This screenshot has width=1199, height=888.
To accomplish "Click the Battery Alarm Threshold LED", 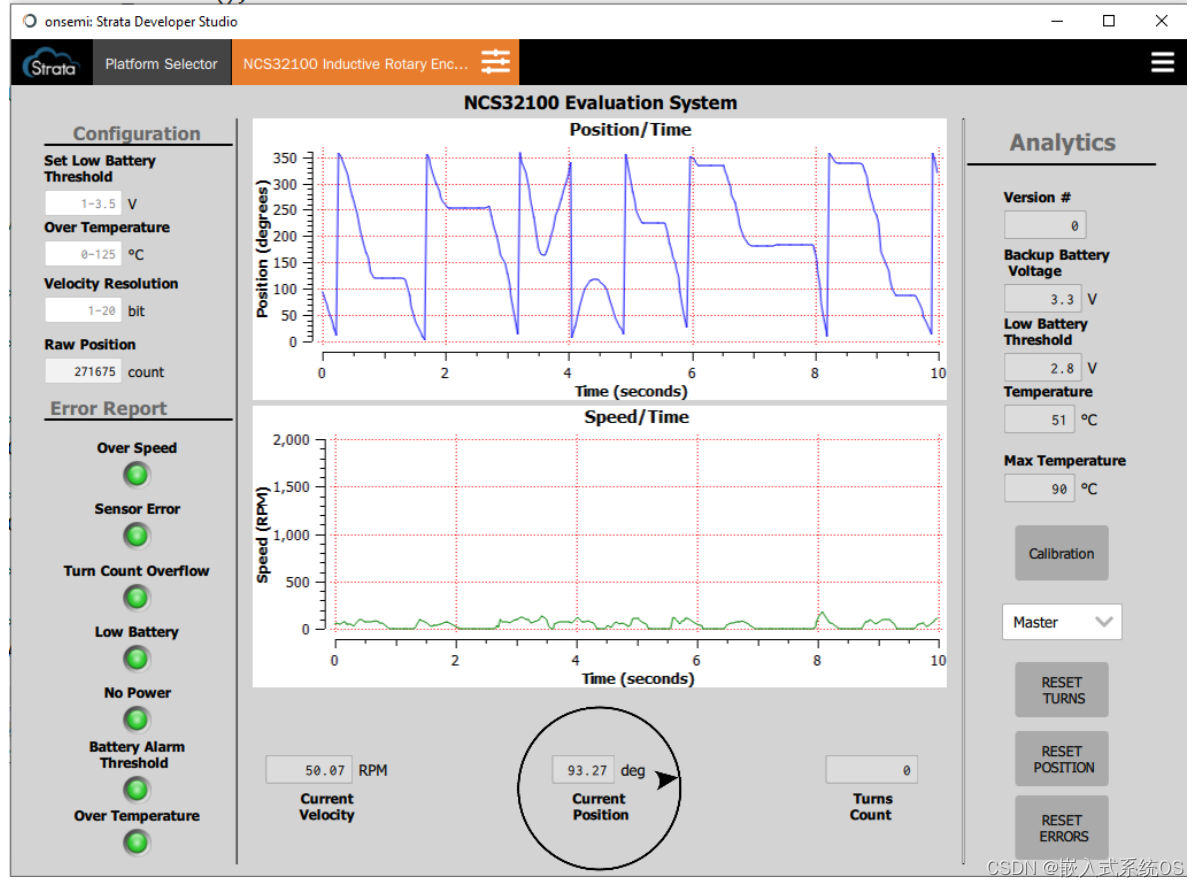I will (x=136, y=790).
